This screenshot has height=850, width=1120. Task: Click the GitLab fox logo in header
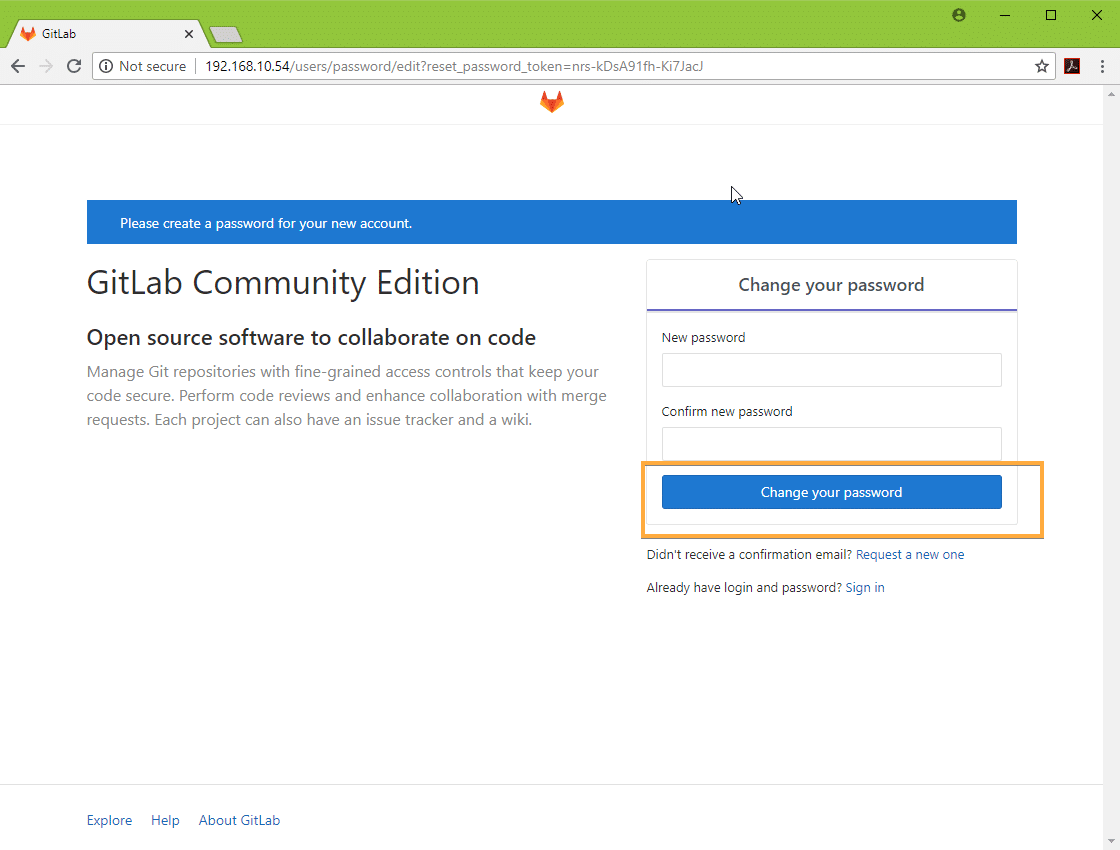click(x=551, y=101)
